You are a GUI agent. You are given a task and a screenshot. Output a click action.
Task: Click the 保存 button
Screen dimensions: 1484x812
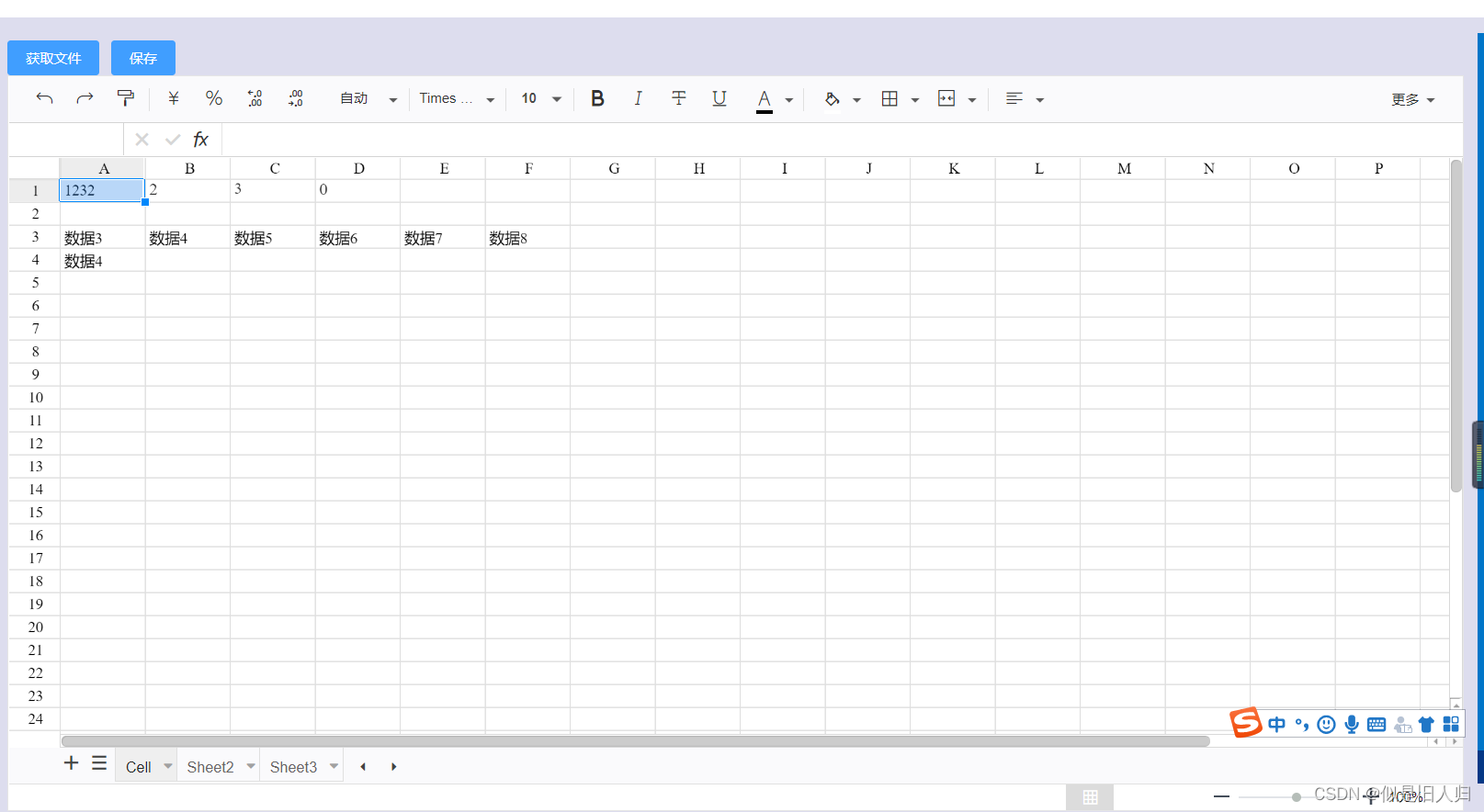tap(143, 58)
